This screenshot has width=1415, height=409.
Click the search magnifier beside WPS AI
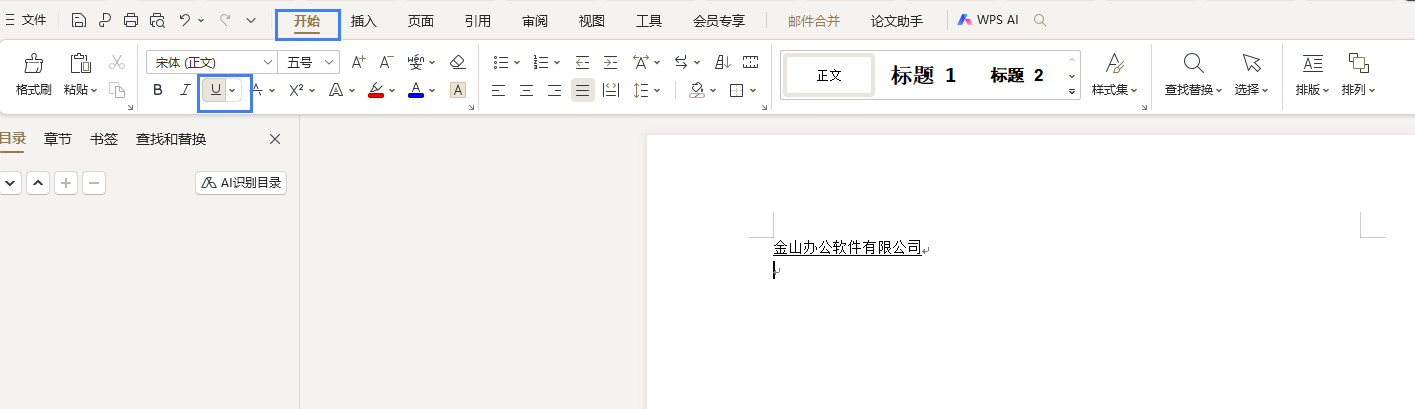pyautogui.click(x=1040, y=20)
